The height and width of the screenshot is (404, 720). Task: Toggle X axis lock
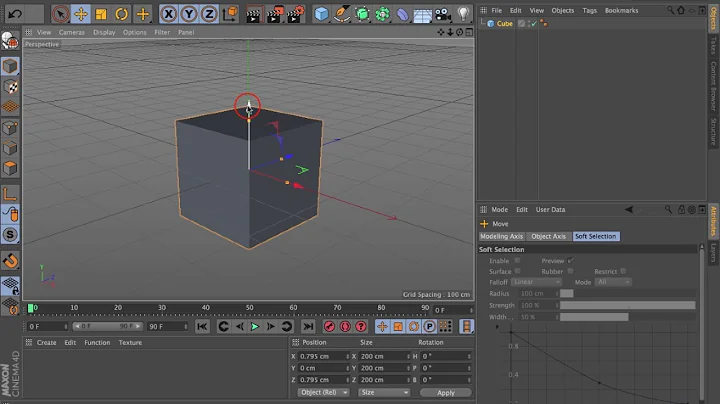click(169, 14)
